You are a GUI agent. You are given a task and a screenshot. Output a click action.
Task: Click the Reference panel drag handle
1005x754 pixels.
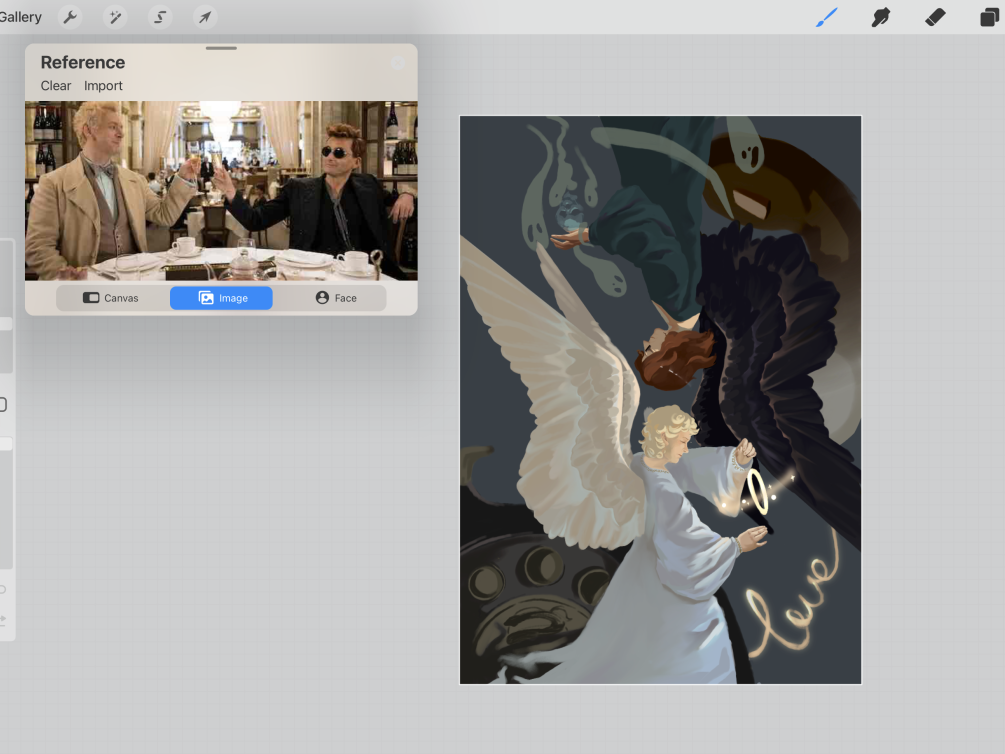click(x=221, y=48)
